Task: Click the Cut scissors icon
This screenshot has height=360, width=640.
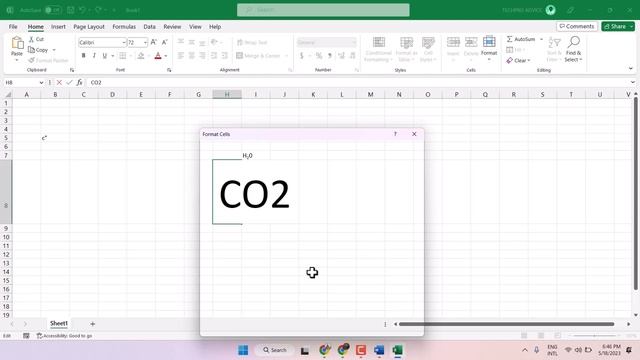Action: (31, 39)
